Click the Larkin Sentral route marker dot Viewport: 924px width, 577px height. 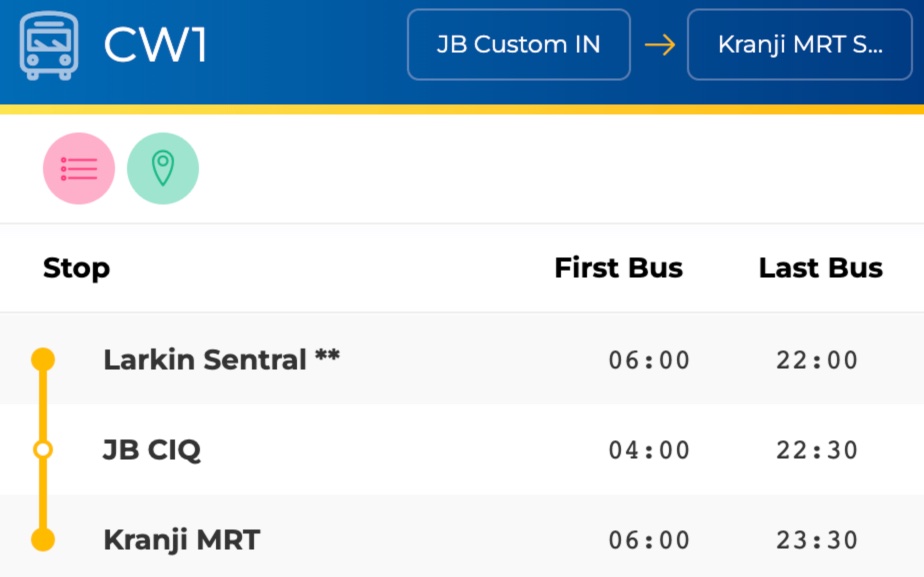pyautogui.click(x=43, y=360)
